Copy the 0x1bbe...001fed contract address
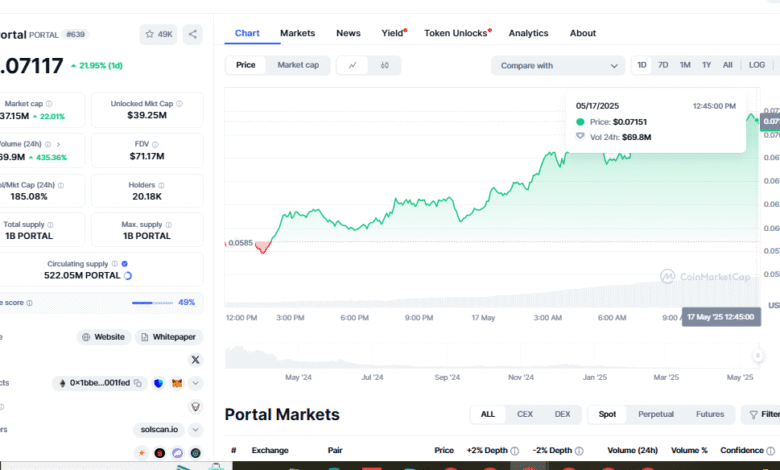Image resolution: width=780 pixels, height=470 pixels. (138, 383)
